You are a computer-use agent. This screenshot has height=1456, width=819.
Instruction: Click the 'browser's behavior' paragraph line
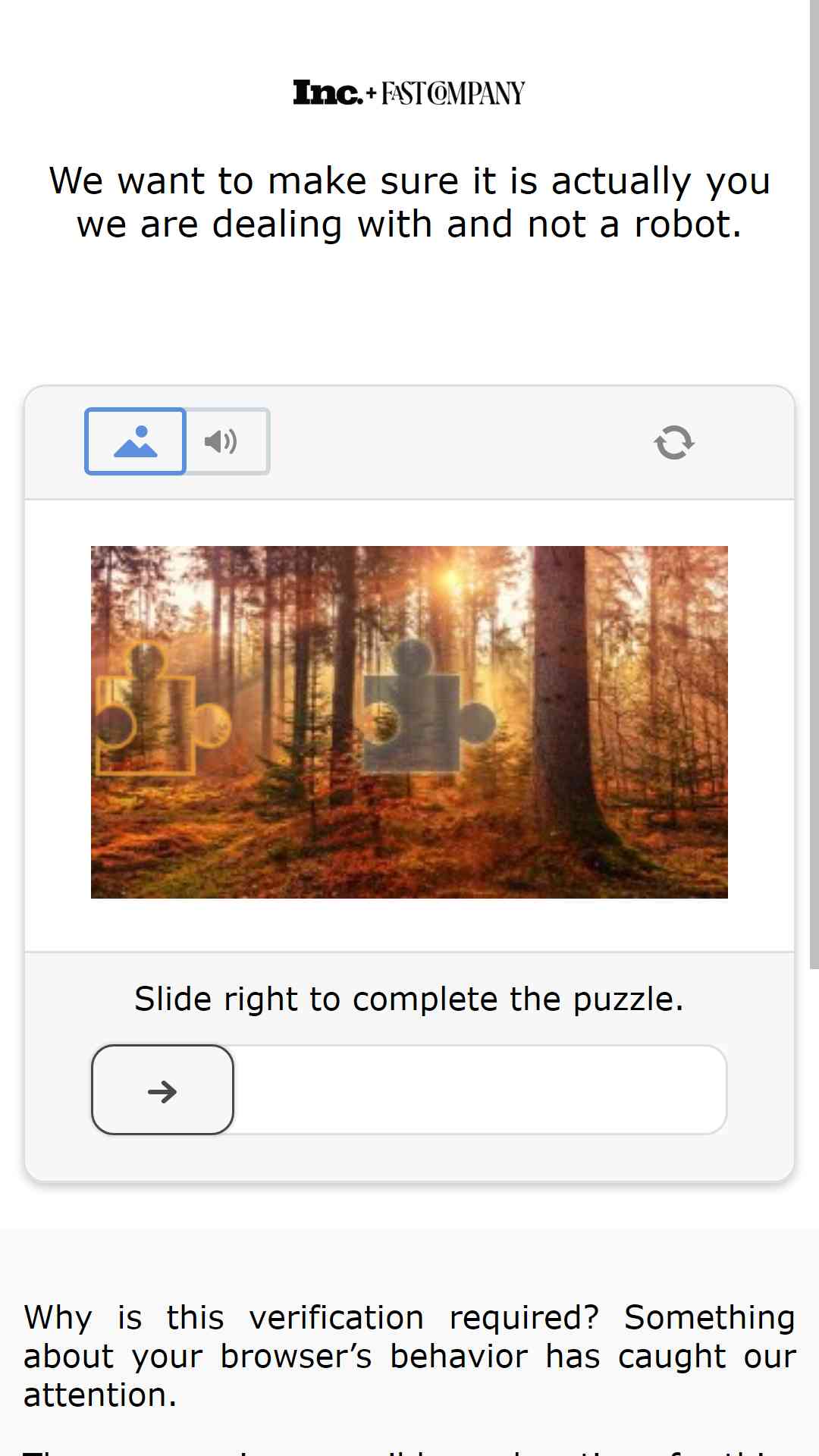point(409,1356)
